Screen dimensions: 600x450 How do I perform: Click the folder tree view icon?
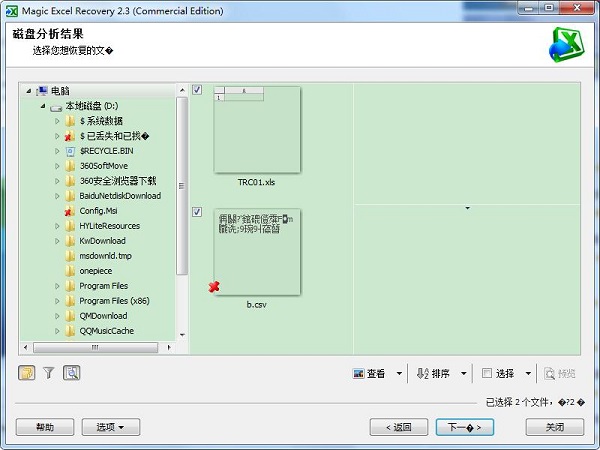(x=27, y=373)
